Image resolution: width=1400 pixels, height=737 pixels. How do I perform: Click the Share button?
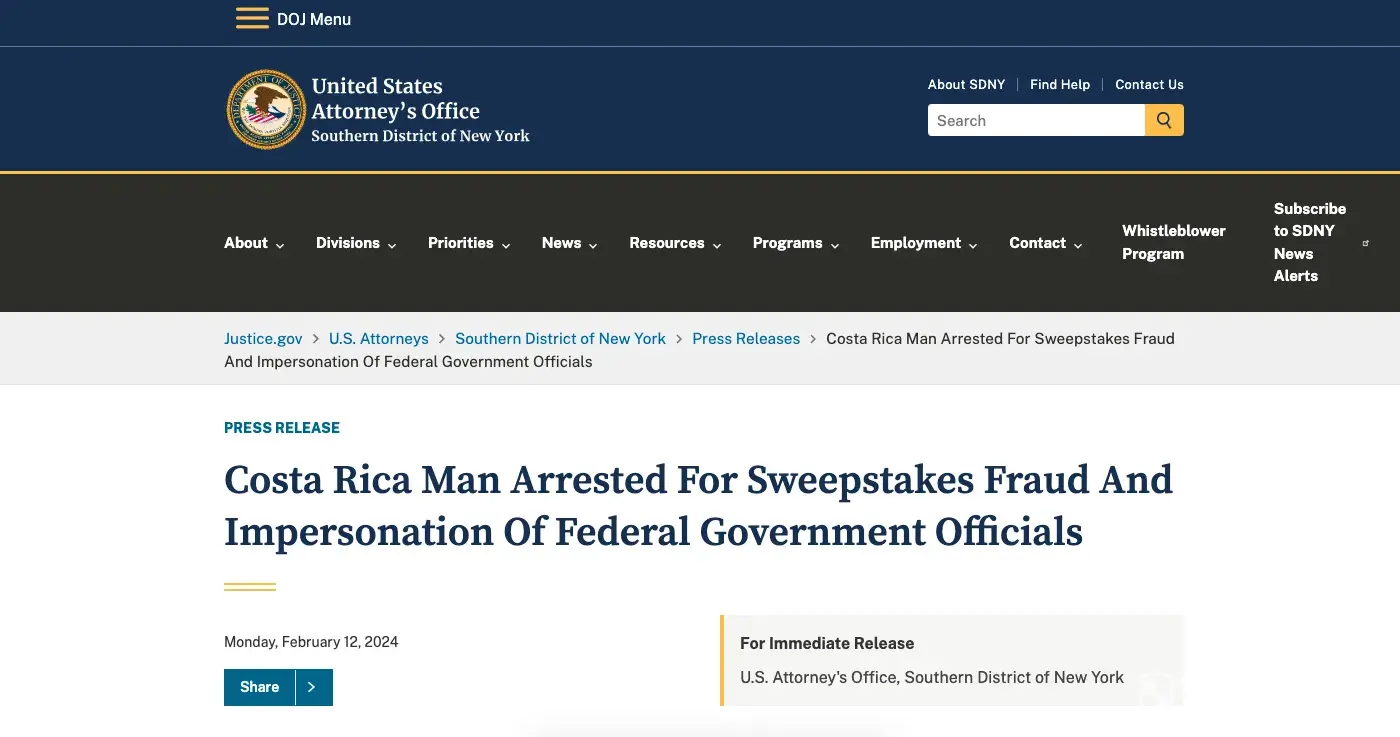(260, 687)
